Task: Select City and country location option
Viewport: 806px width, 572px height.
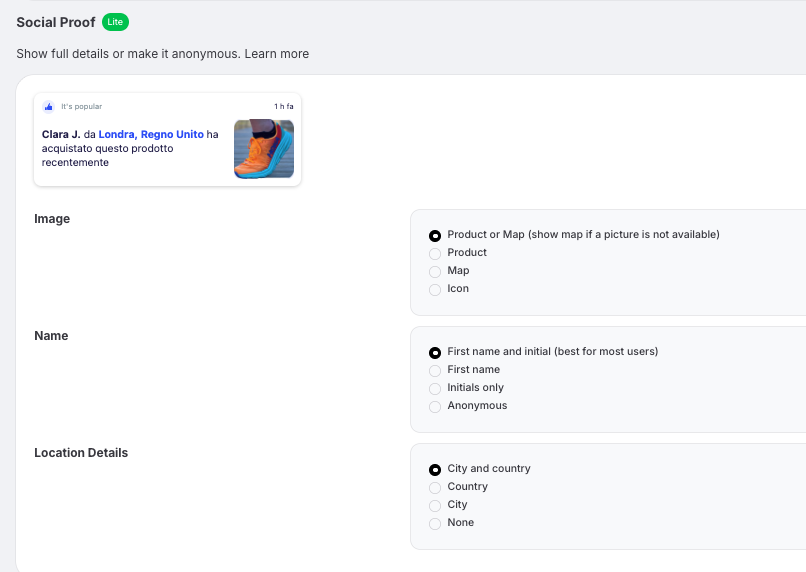Action: pyautogui.click(x=435, y=470)
